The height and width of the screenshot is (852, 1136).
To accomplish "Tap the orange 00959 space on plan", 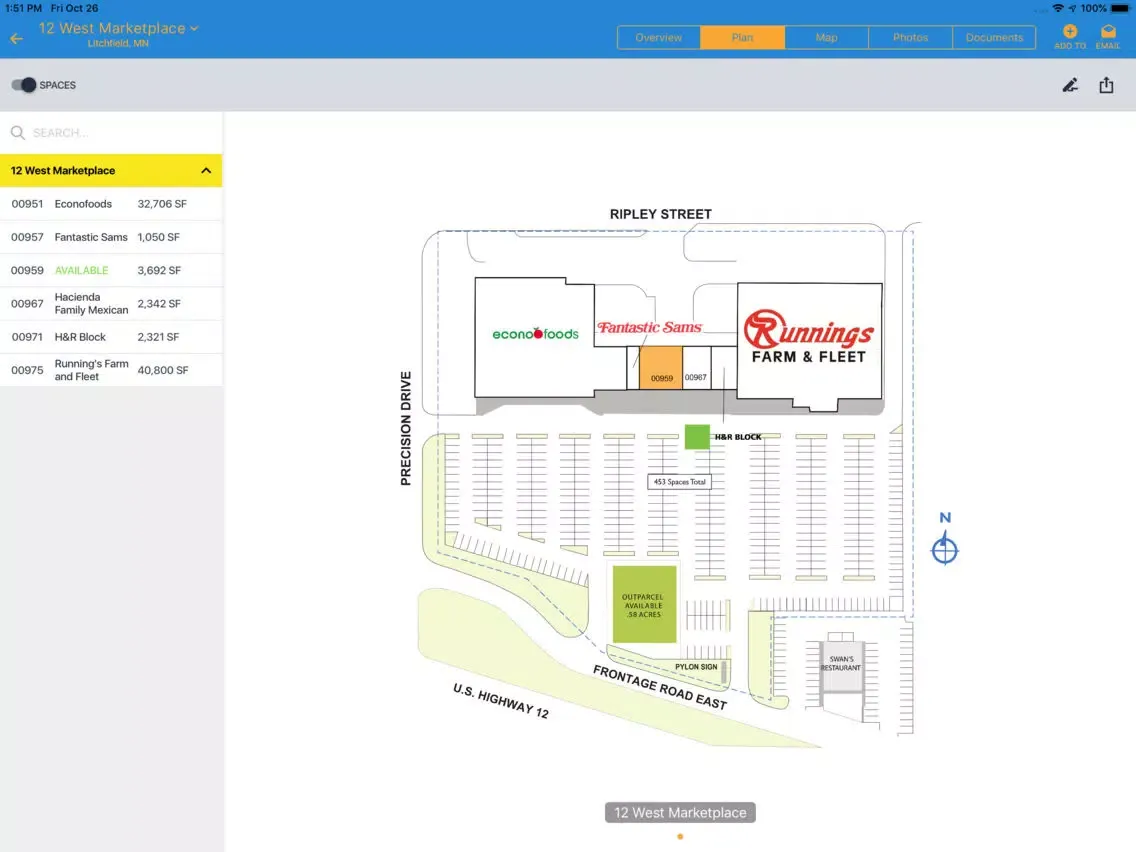I will point(660,367).
